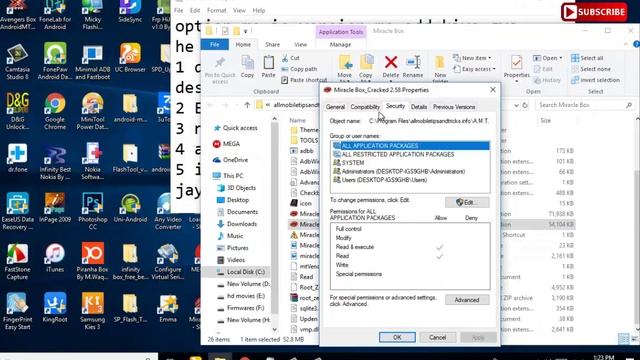Viewport: 640px width, 360px height.
Task: Switch to the Previous Versions tab
Action: pos(454,107)
